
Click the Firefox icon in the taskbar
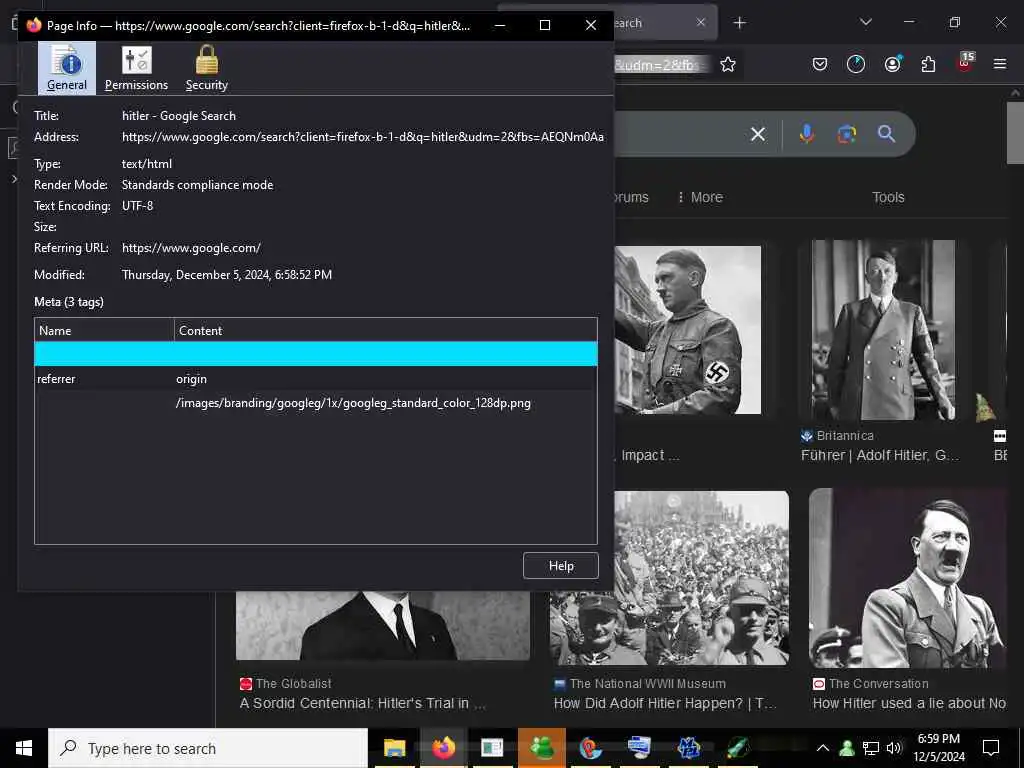(443, 748)
